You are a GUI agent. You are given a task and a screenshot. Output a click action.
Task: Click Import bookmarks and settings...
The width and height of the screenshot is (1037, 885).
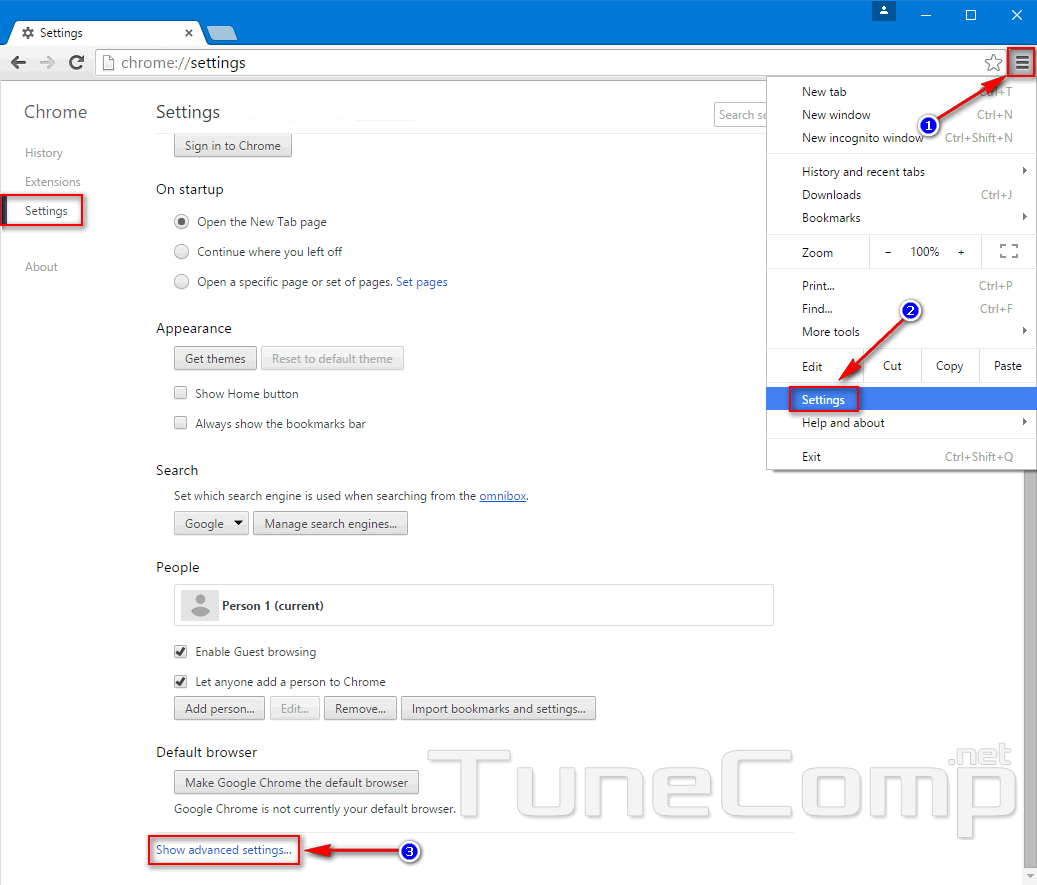498,708
